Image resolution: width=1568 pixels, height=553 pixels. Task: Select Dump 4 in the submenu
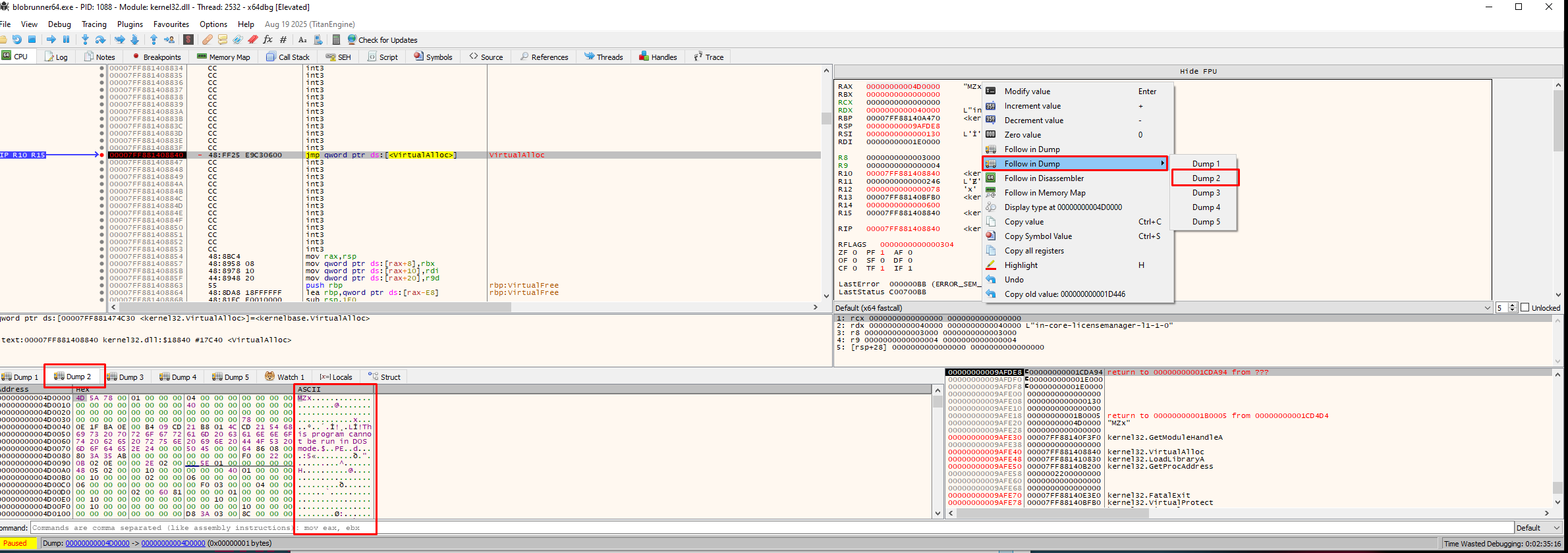1206,207
